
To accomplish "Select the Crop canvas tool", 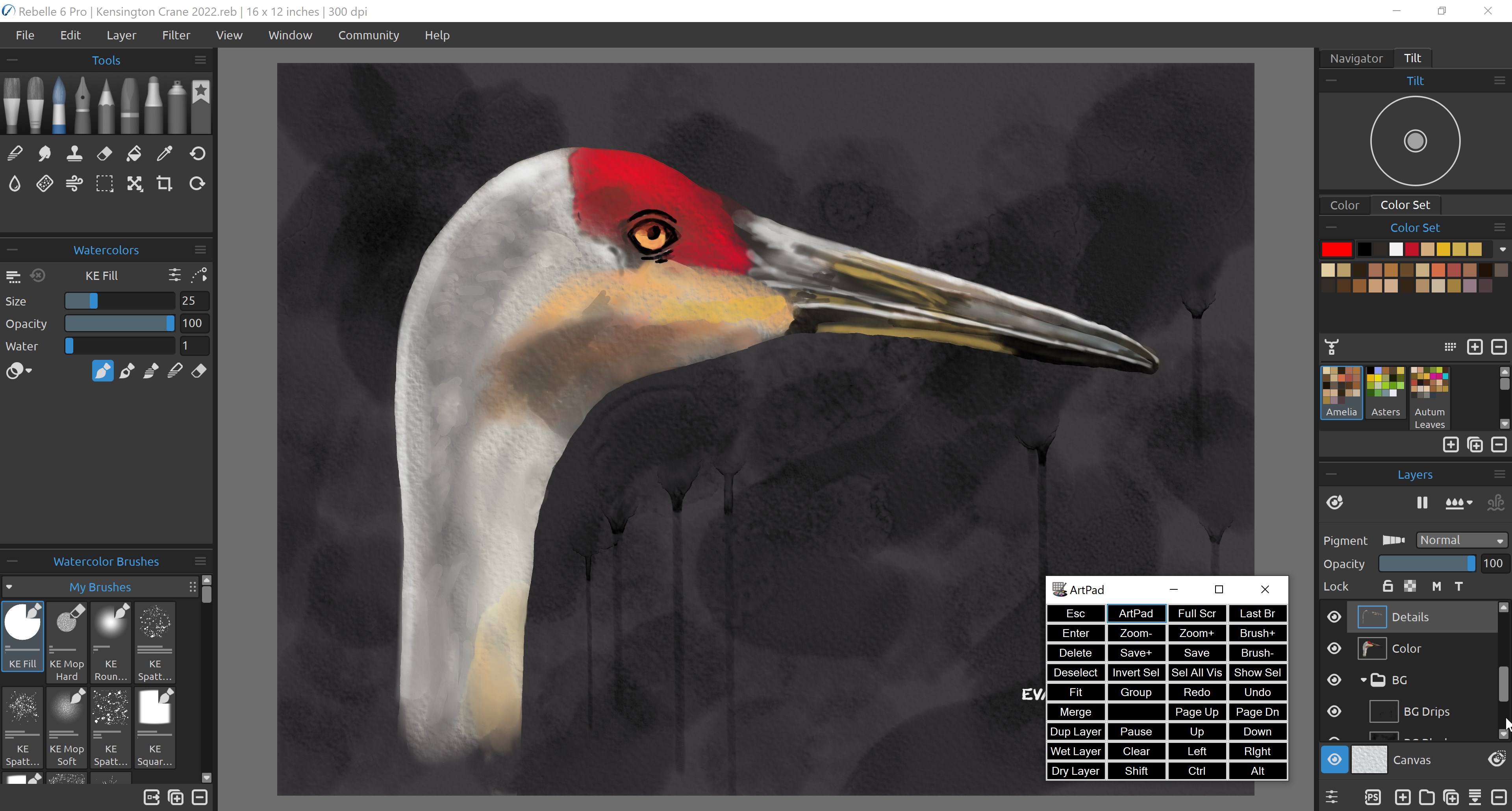I will [x=164, y=184].
